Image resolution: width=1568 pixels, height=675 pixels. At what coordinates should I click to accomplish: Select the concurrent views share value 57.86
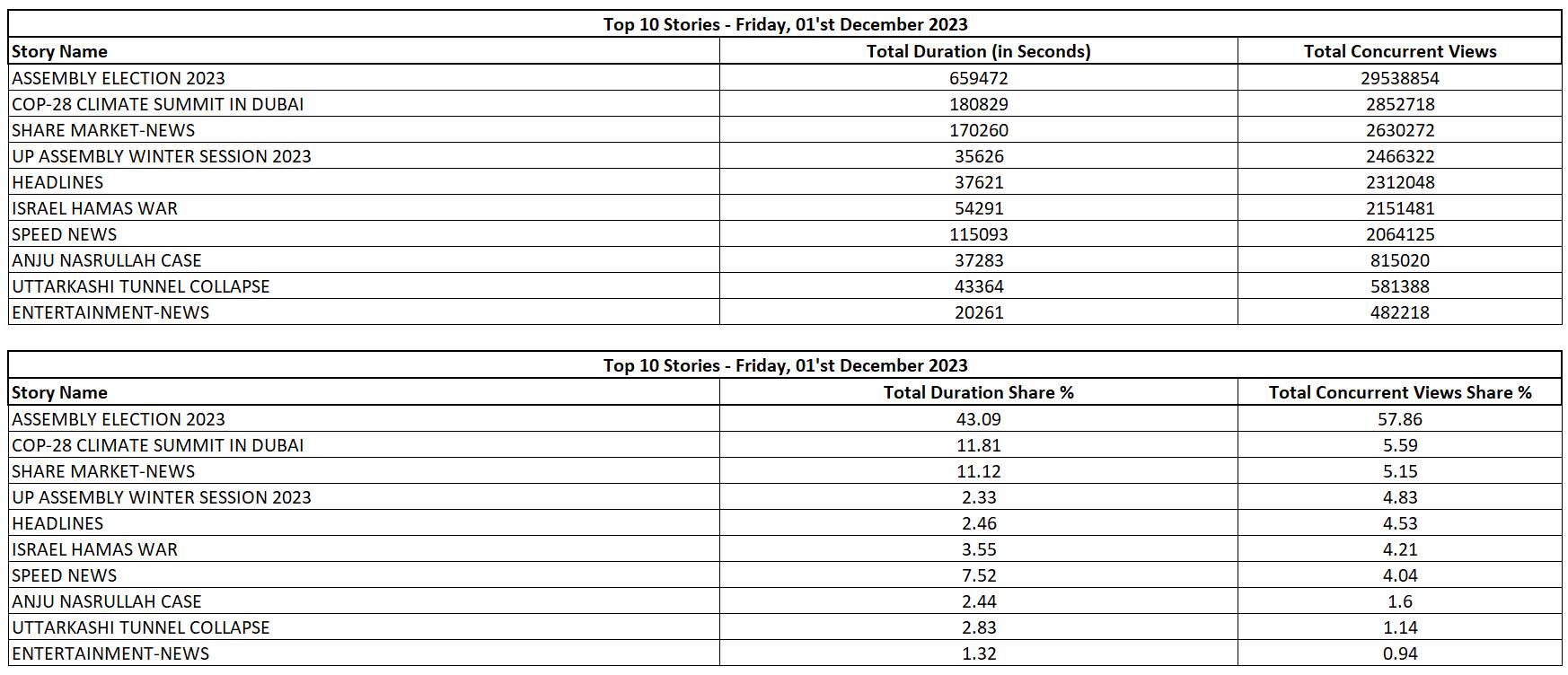(1399, 419)
